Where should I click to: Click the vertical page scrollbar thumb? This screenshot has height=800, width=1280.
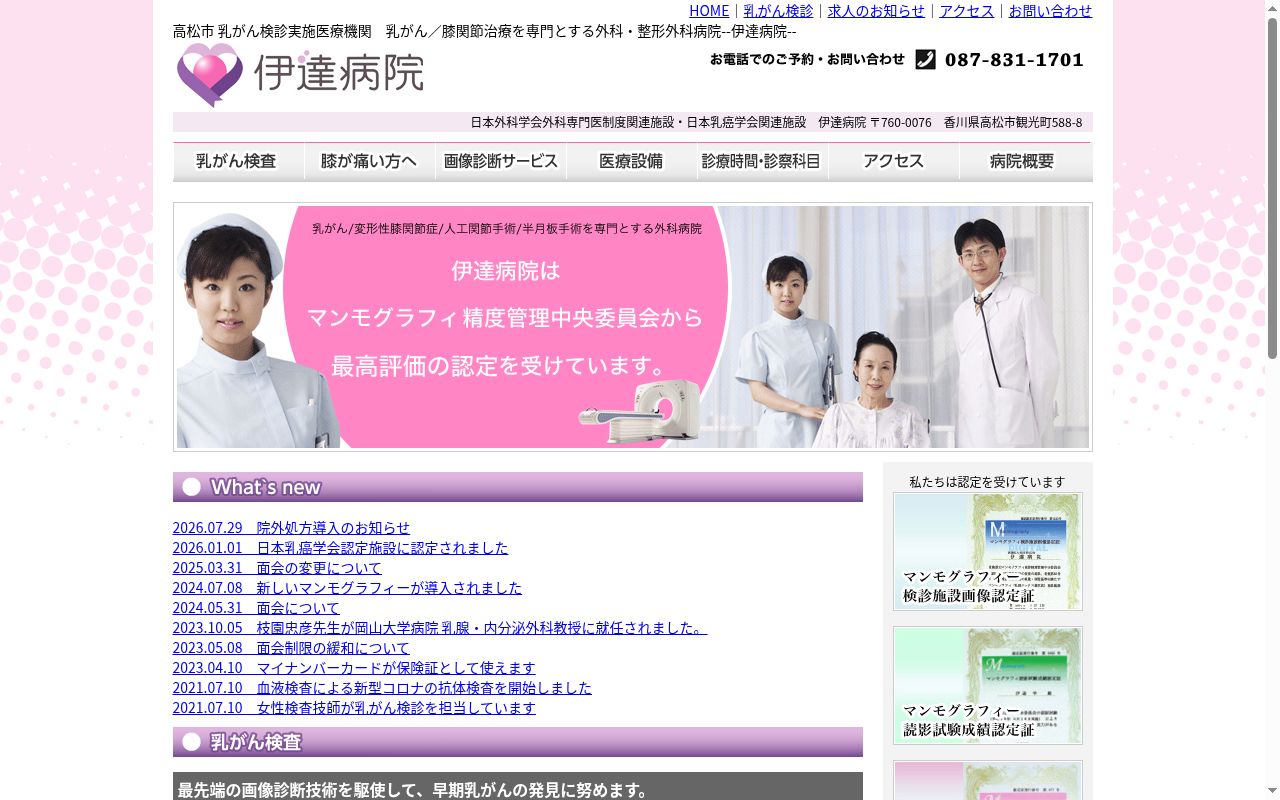[1272, 187]
